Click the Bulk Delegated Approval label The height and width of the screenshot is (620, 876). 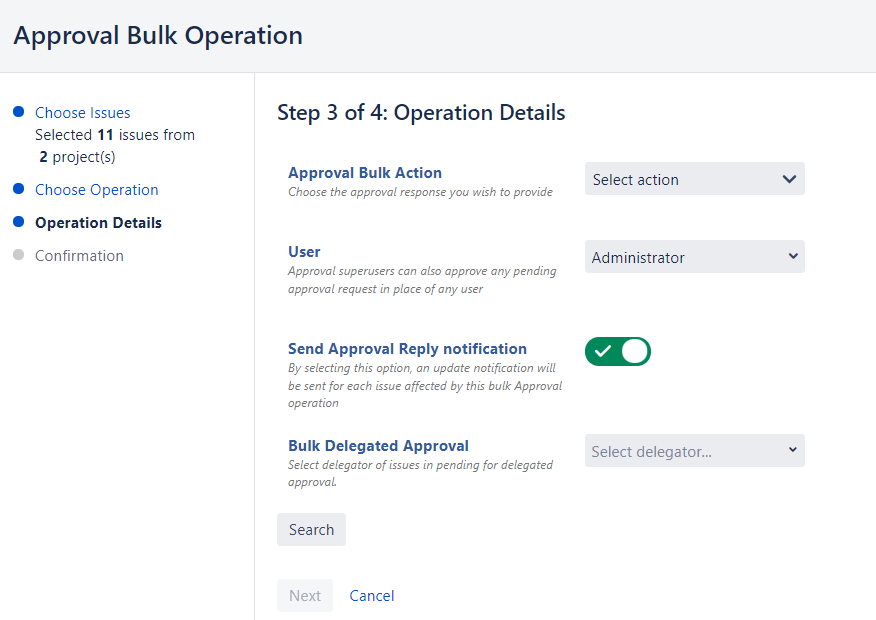(x=378, y=446)
